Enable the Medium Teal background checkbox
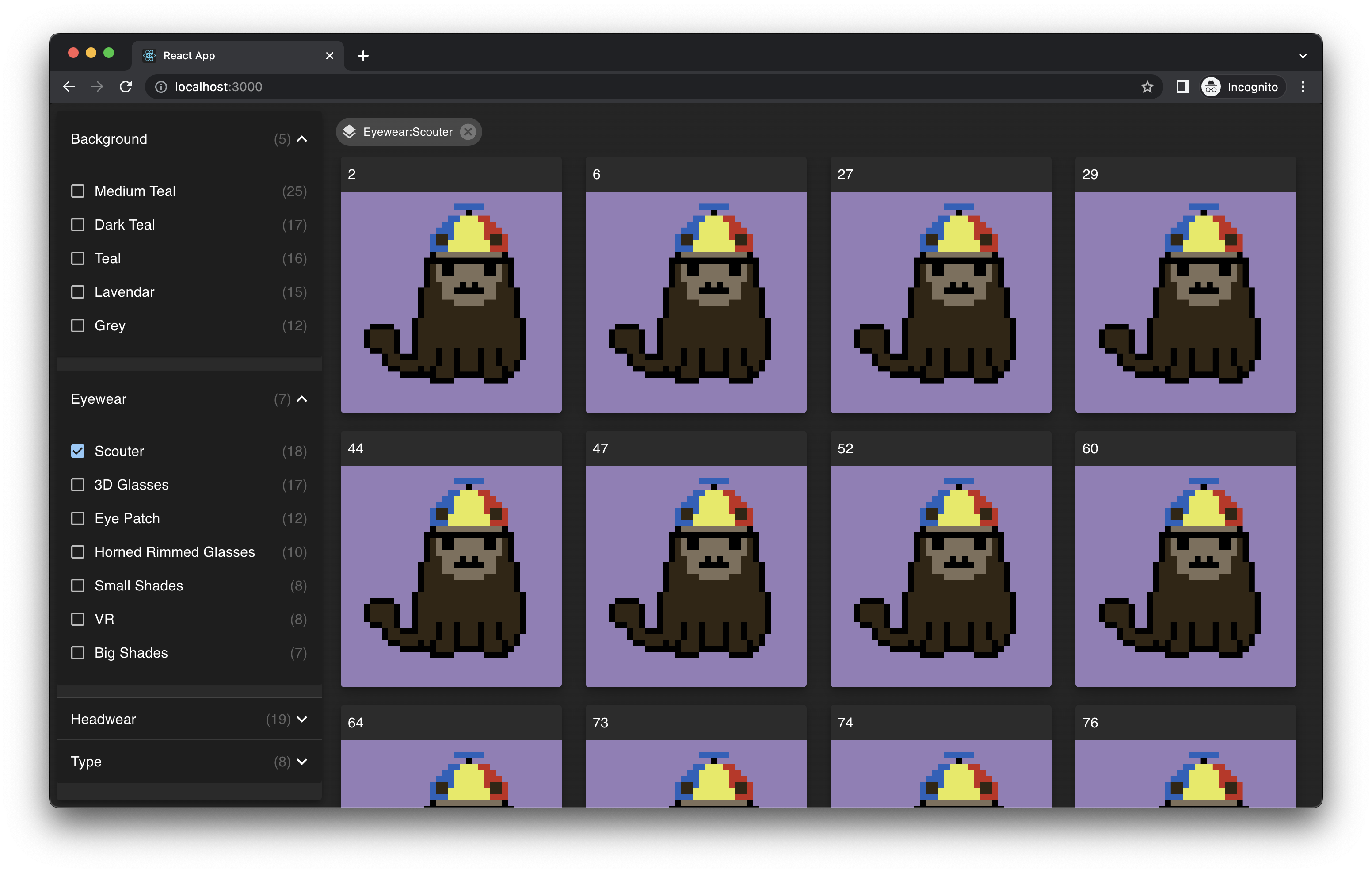1372x873 pixels. pyautogui.click(x=78, y=191)
